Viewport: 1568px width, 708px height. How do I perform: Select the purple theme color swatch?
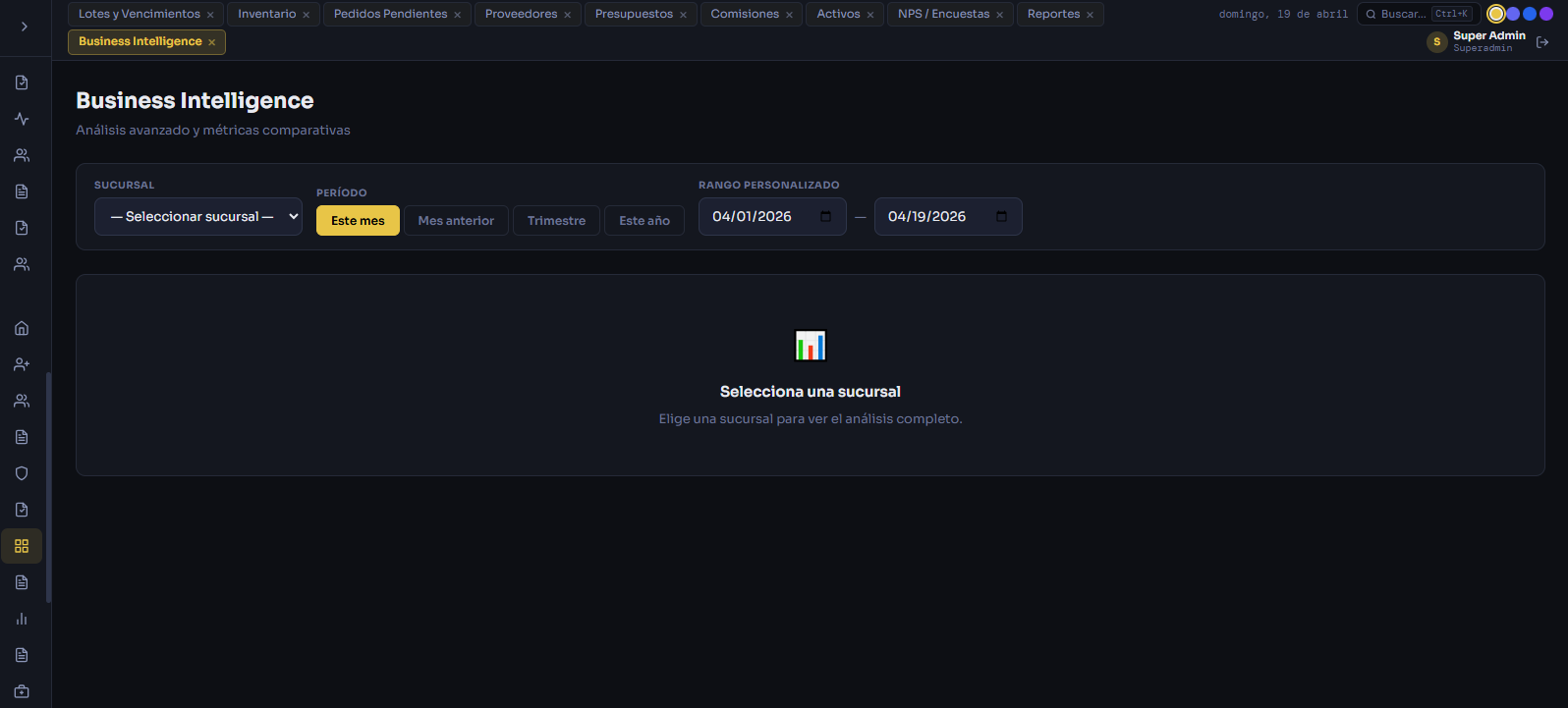(1546, 14)
